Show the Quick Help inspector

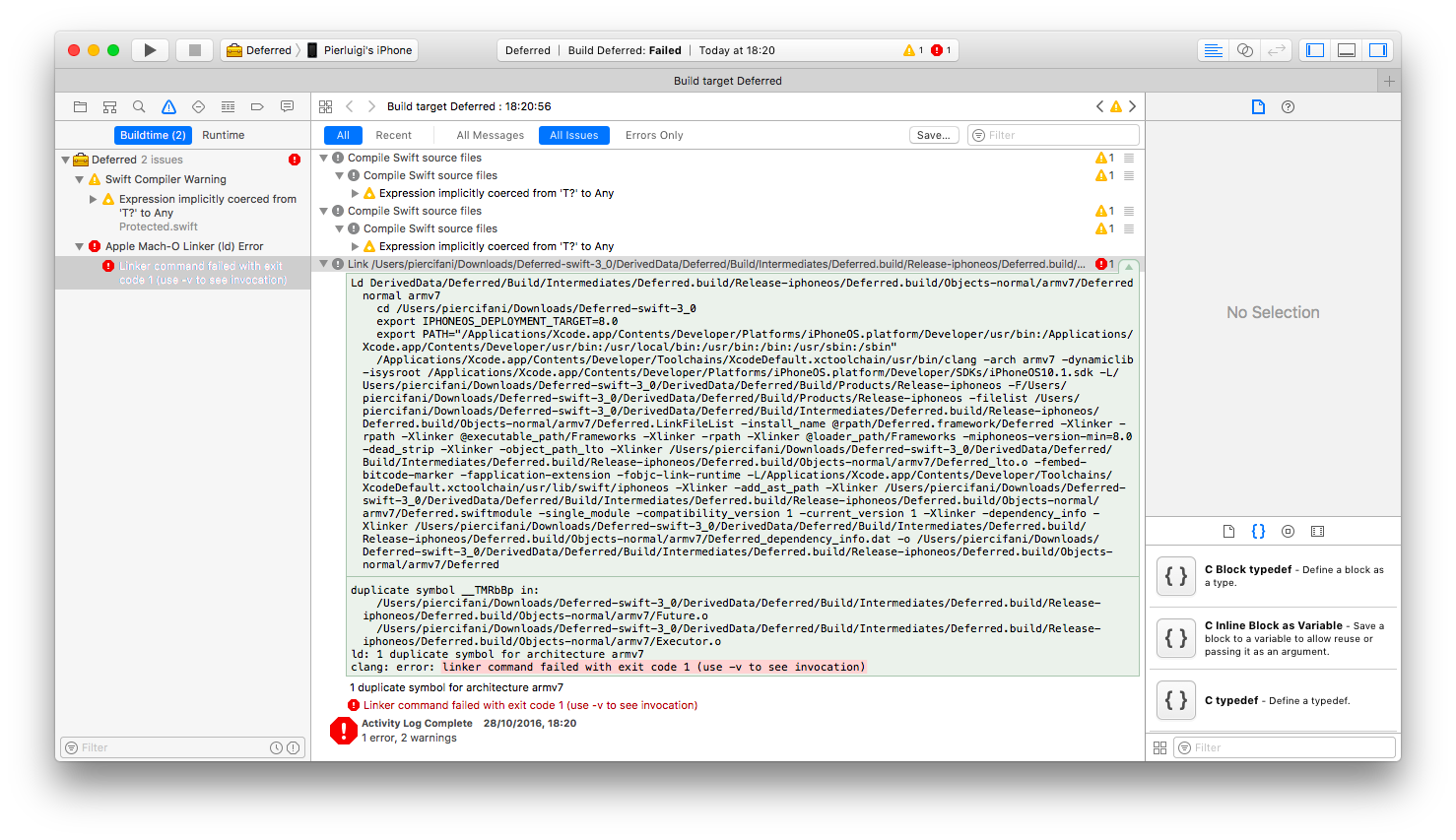[x=1288, y=106]
